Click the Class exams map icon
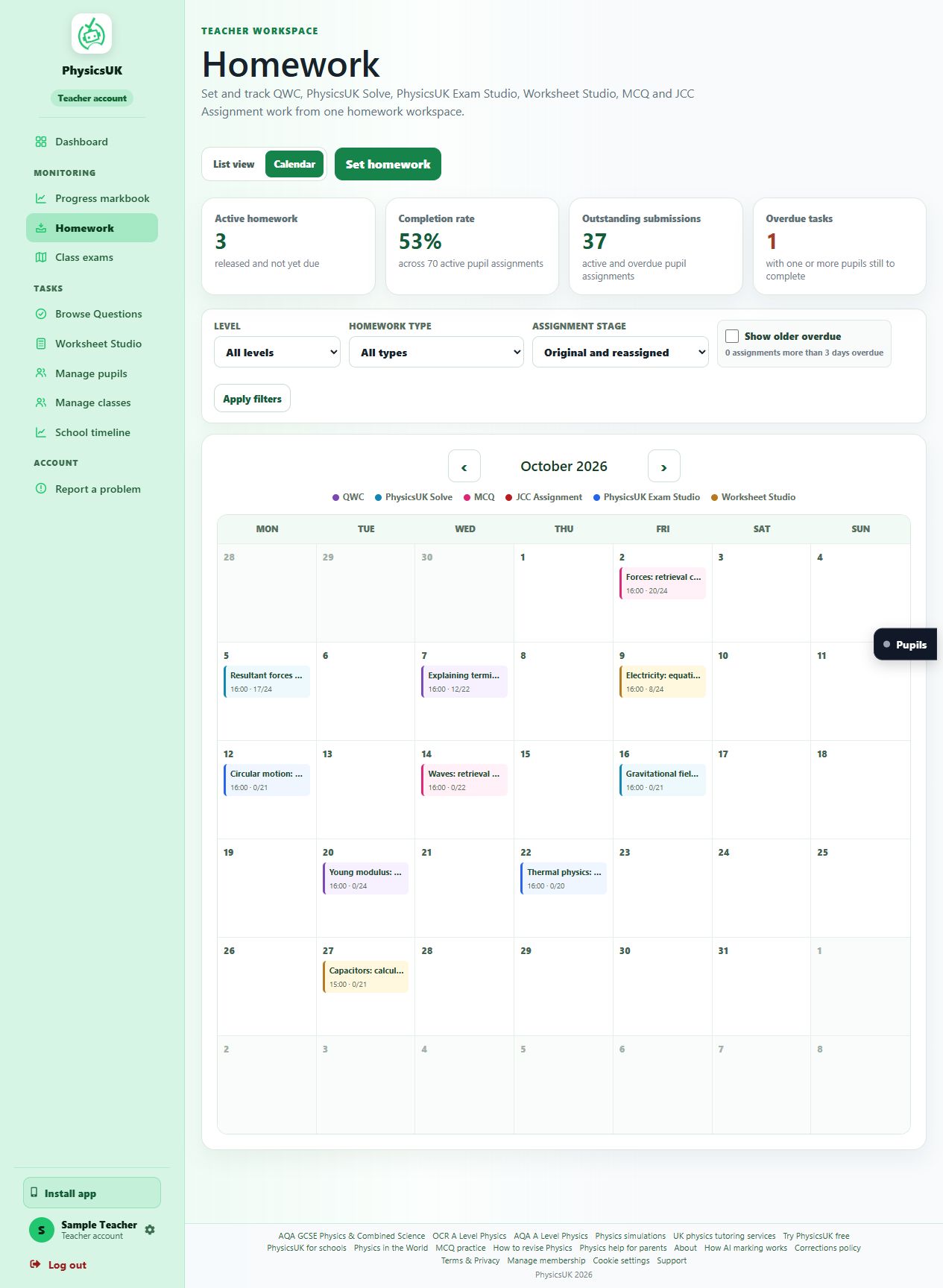Screen dimensions: 943x1288 coord(41,257)
